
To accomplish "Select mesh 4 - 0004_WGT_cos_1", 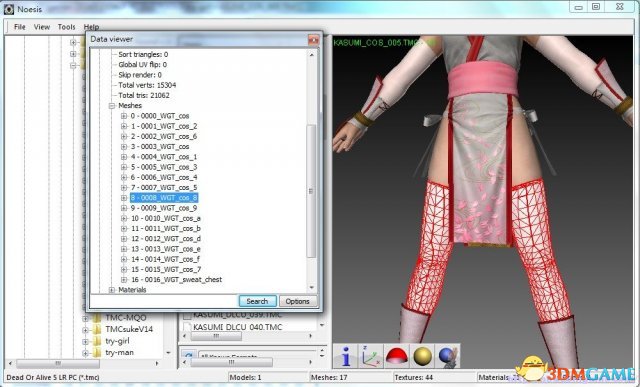I will (164, 157).
